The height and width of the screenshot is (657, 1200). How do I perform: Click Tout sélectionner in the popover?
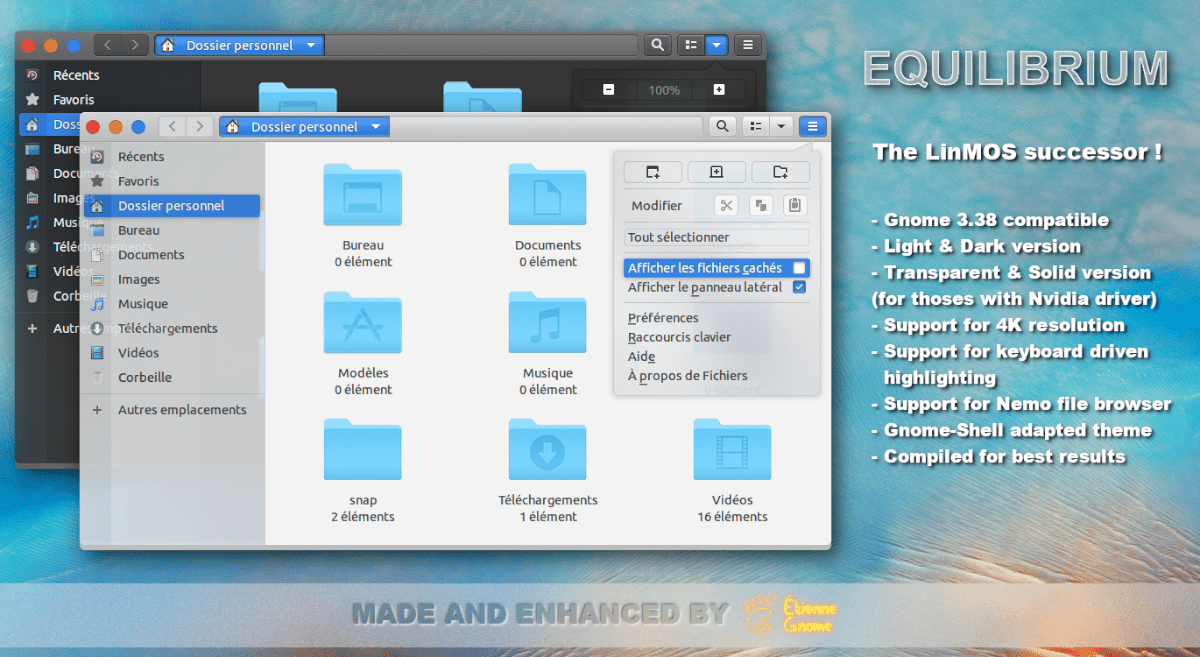pos(716,237)
